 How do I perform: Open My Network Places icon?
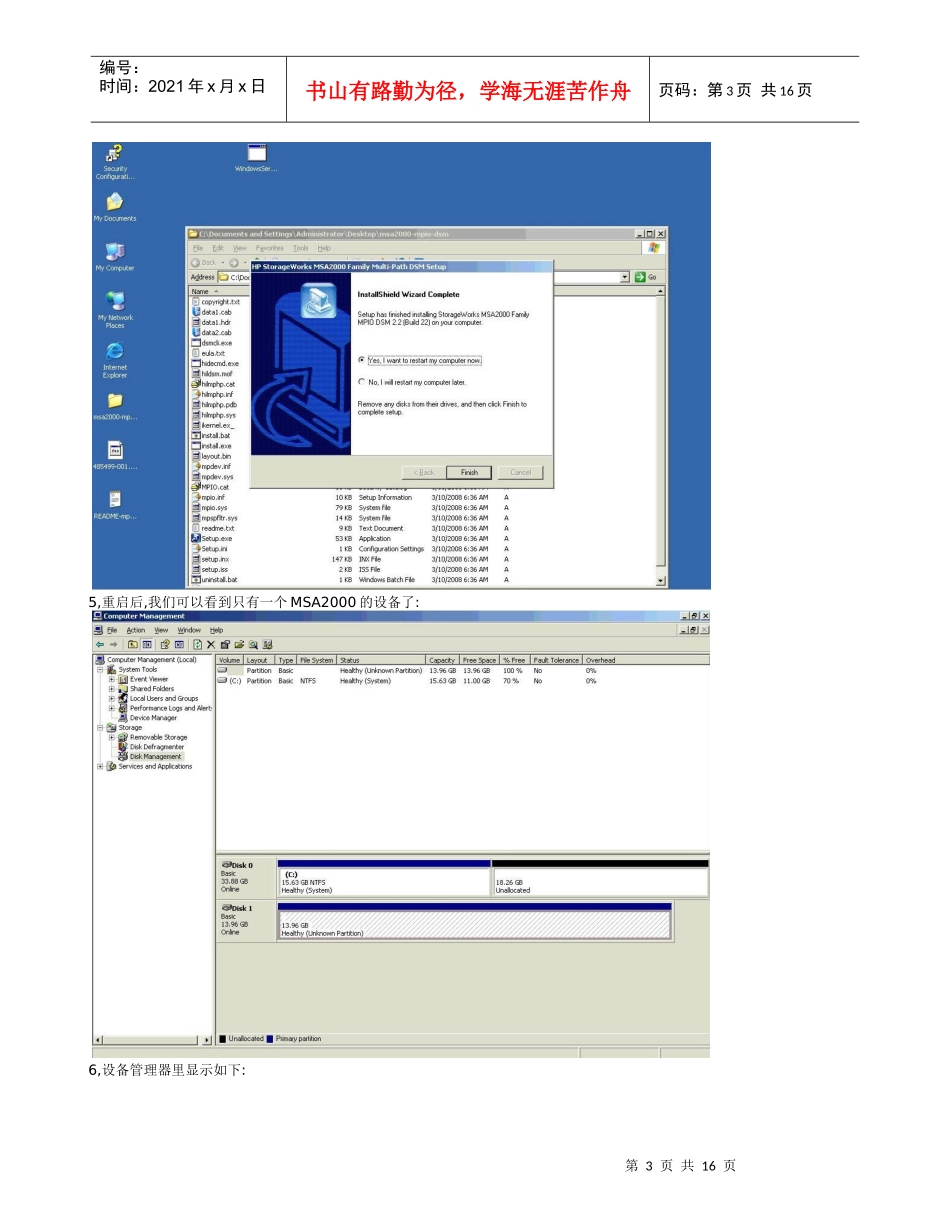115,300
